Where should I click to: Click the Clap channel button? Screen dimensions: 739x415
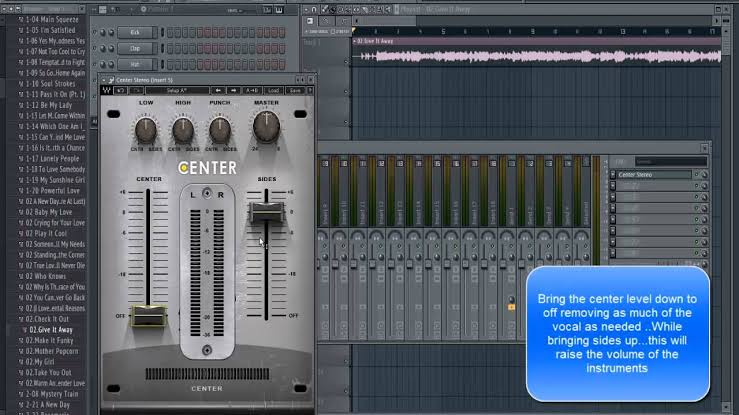click(x=135, y=49)
